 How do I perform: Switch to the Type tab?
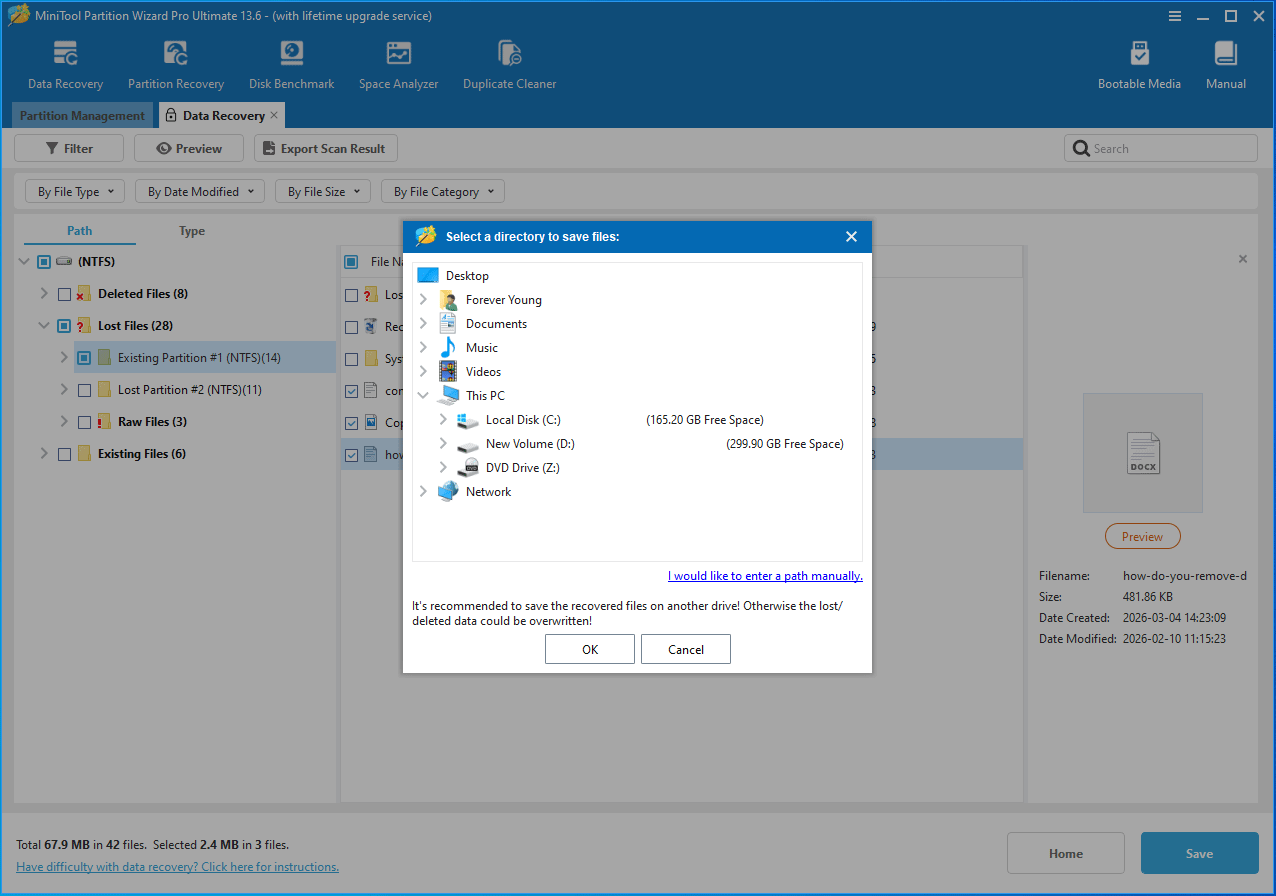pos(191,230)
